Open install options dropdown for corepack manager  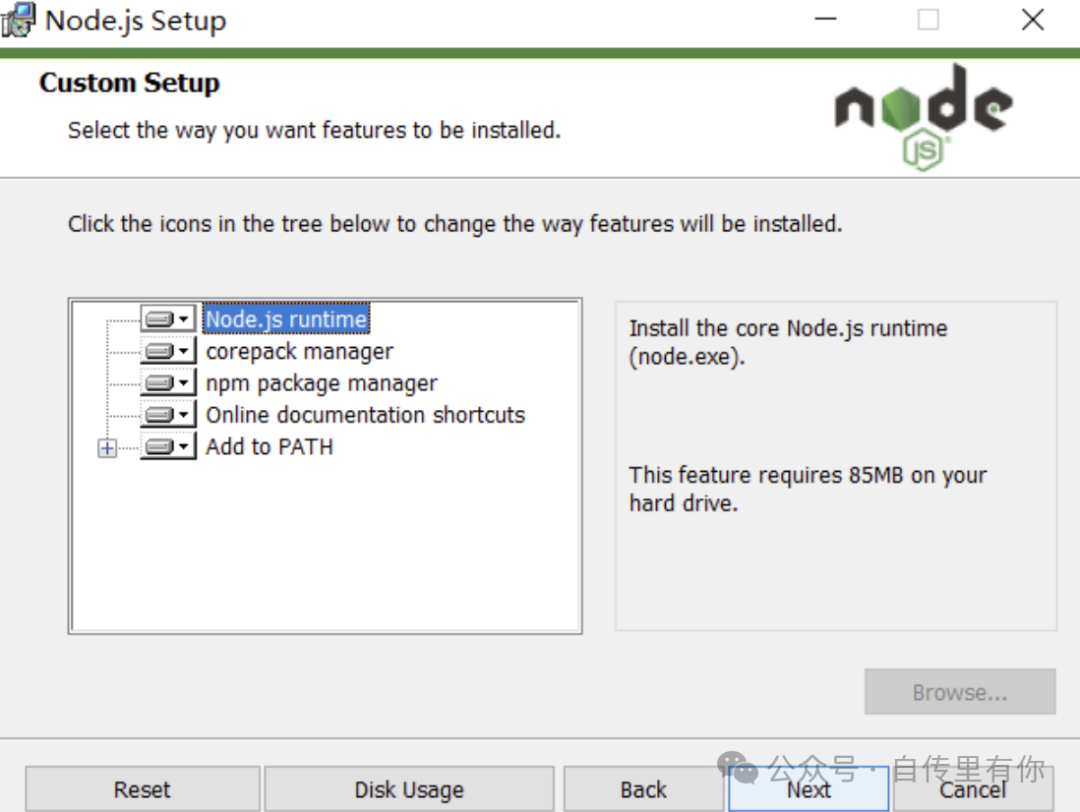coord(168,351)
